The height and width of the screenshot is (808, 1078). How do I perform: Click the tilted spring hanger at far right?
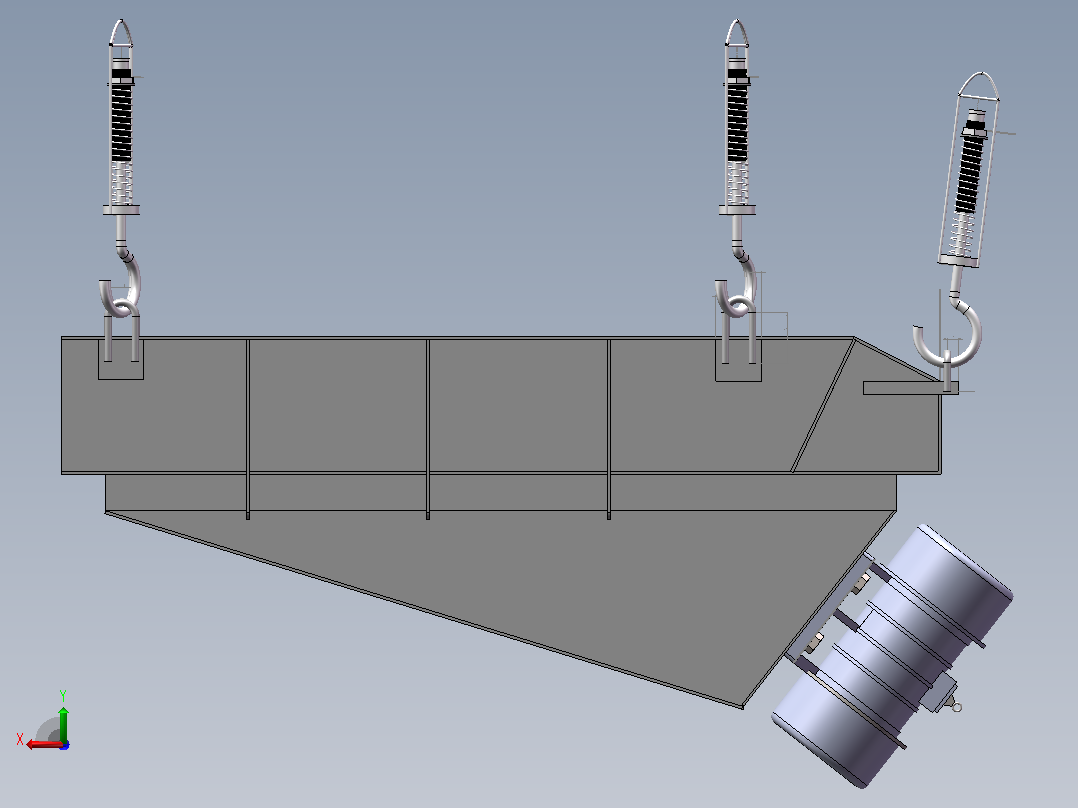coord(970,168)
